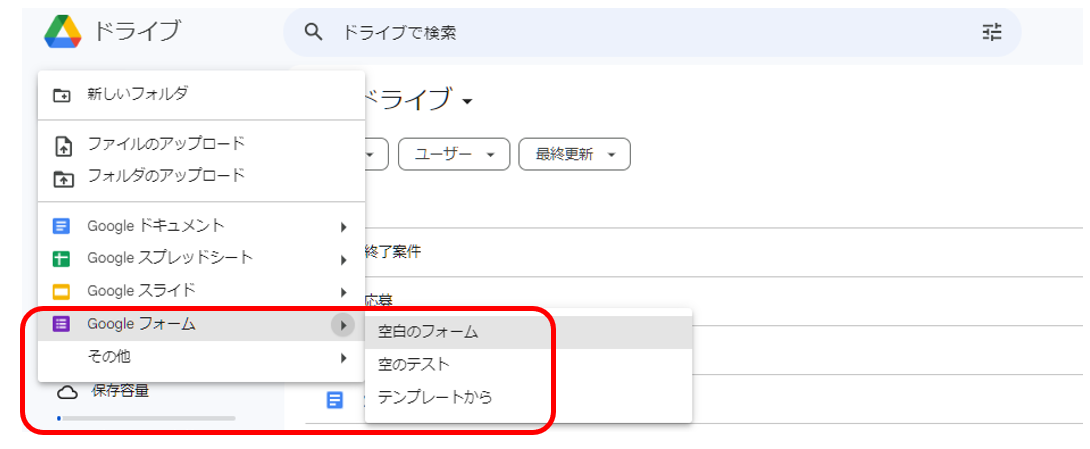
Task: Click the Google Drive logo icon
Action: [63, 31]
